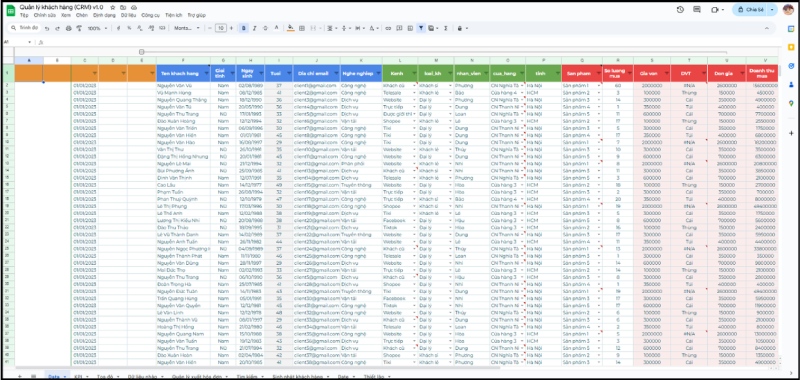Open the Xem menu
Image resolution: width=800 pixels, height=380 pixels.
pos(65,16)
